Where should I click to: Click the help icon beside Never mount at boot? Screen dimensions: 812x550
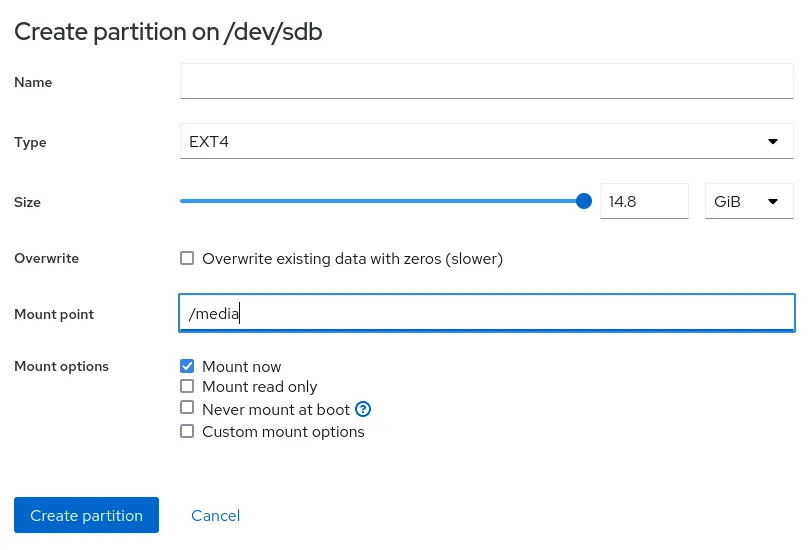(364, 409)
